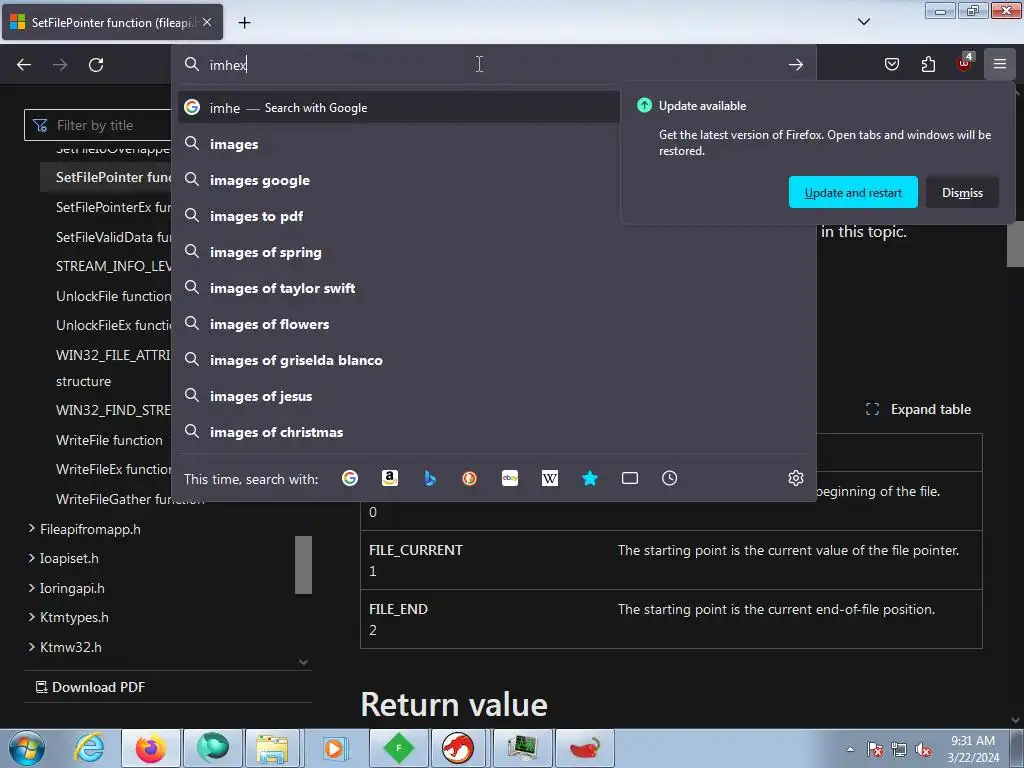Open the Extensions puzzle icon
The height and width of the screenshot is (768, 1024).
928,64
